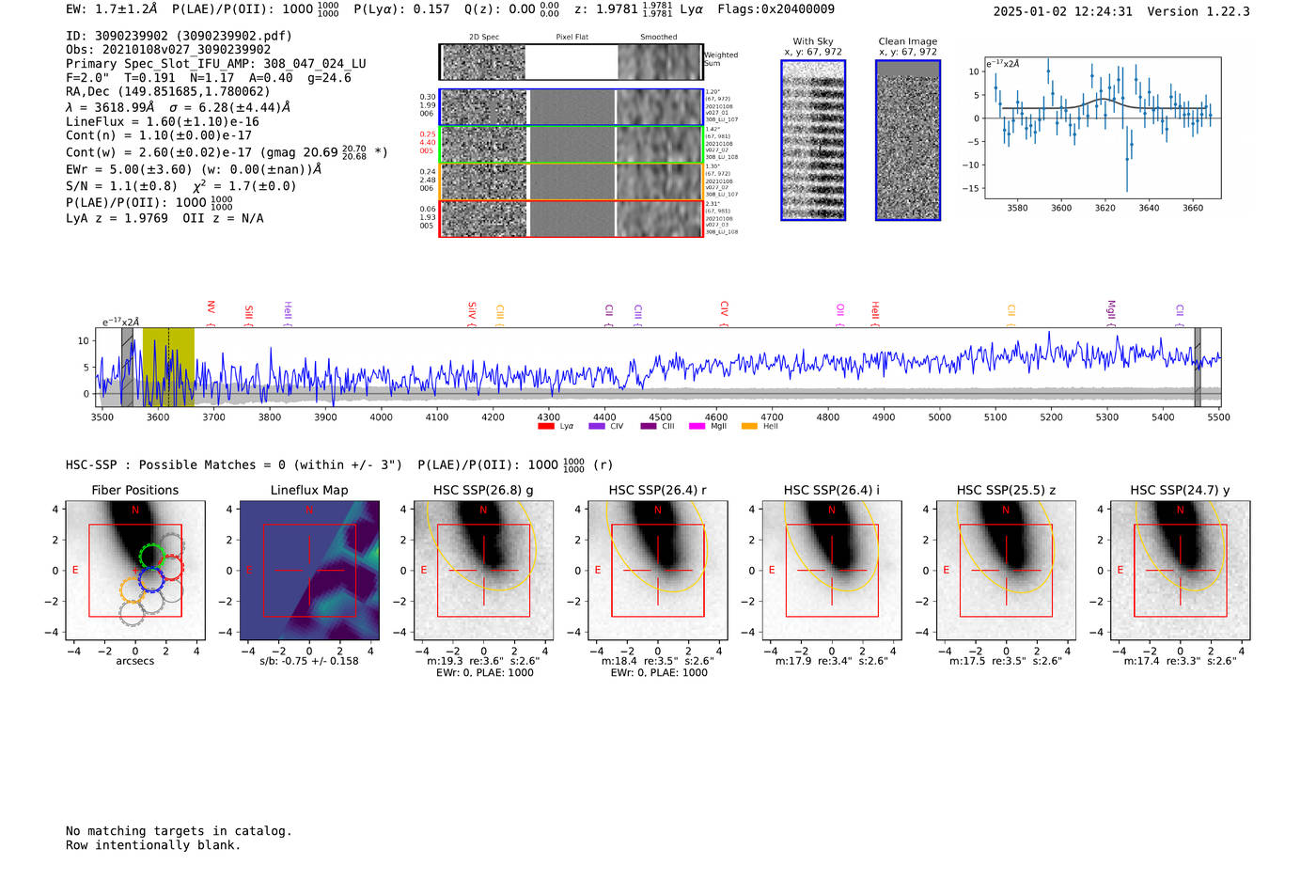Open the HSC SSP(26.8) g image
The height and width of the screenshot is (896, 1316).
483,570
